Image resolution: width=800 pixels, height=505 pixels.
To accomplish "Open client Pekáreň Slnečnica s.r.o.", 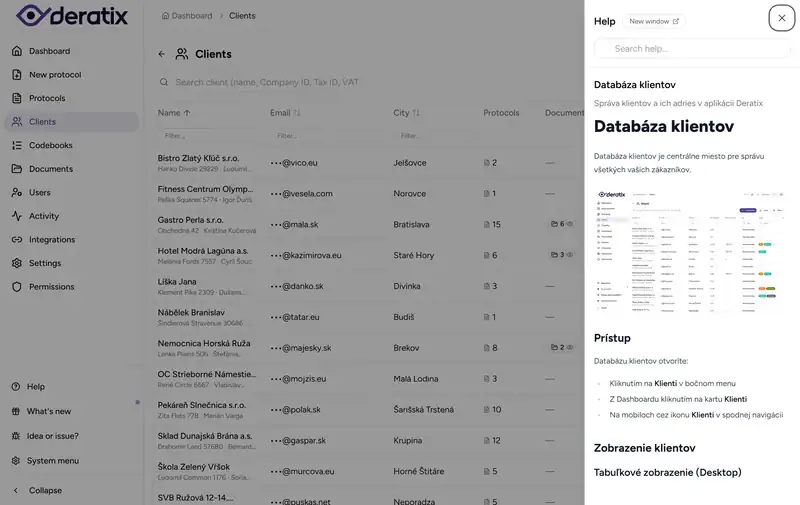I will (202, 405).
